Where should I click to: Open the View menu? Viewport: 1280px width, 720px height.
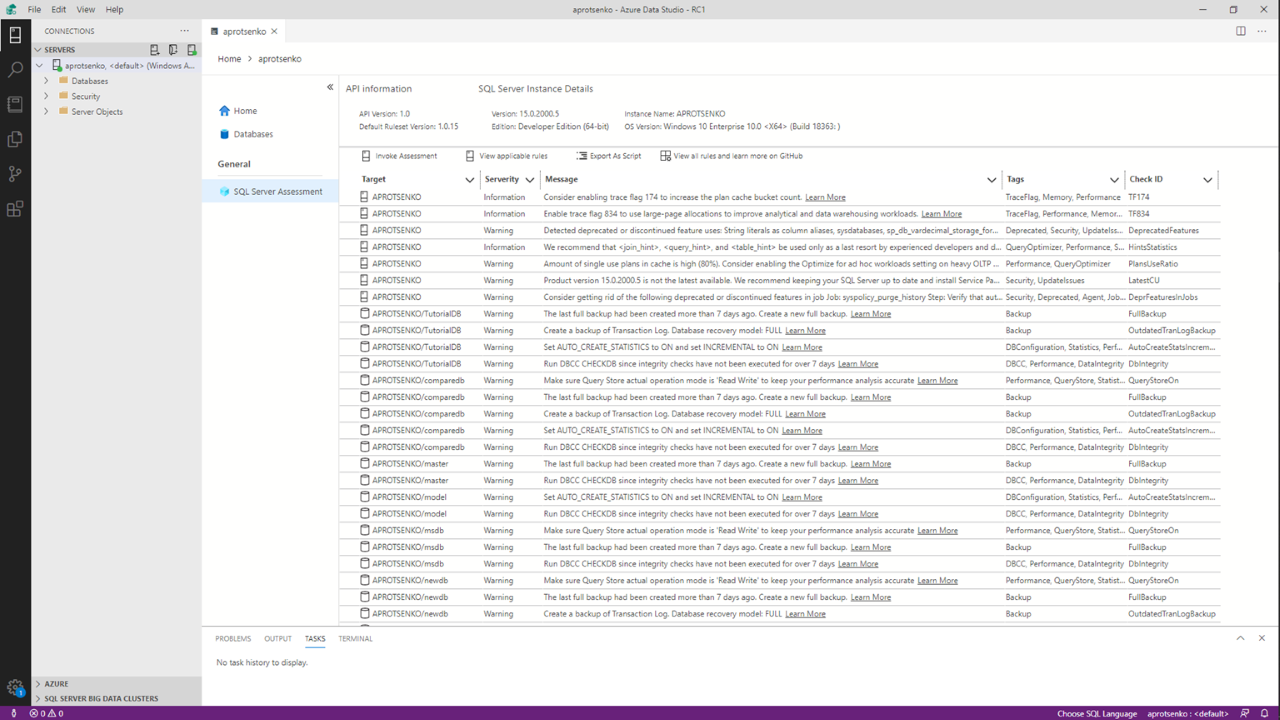[85, 9]
